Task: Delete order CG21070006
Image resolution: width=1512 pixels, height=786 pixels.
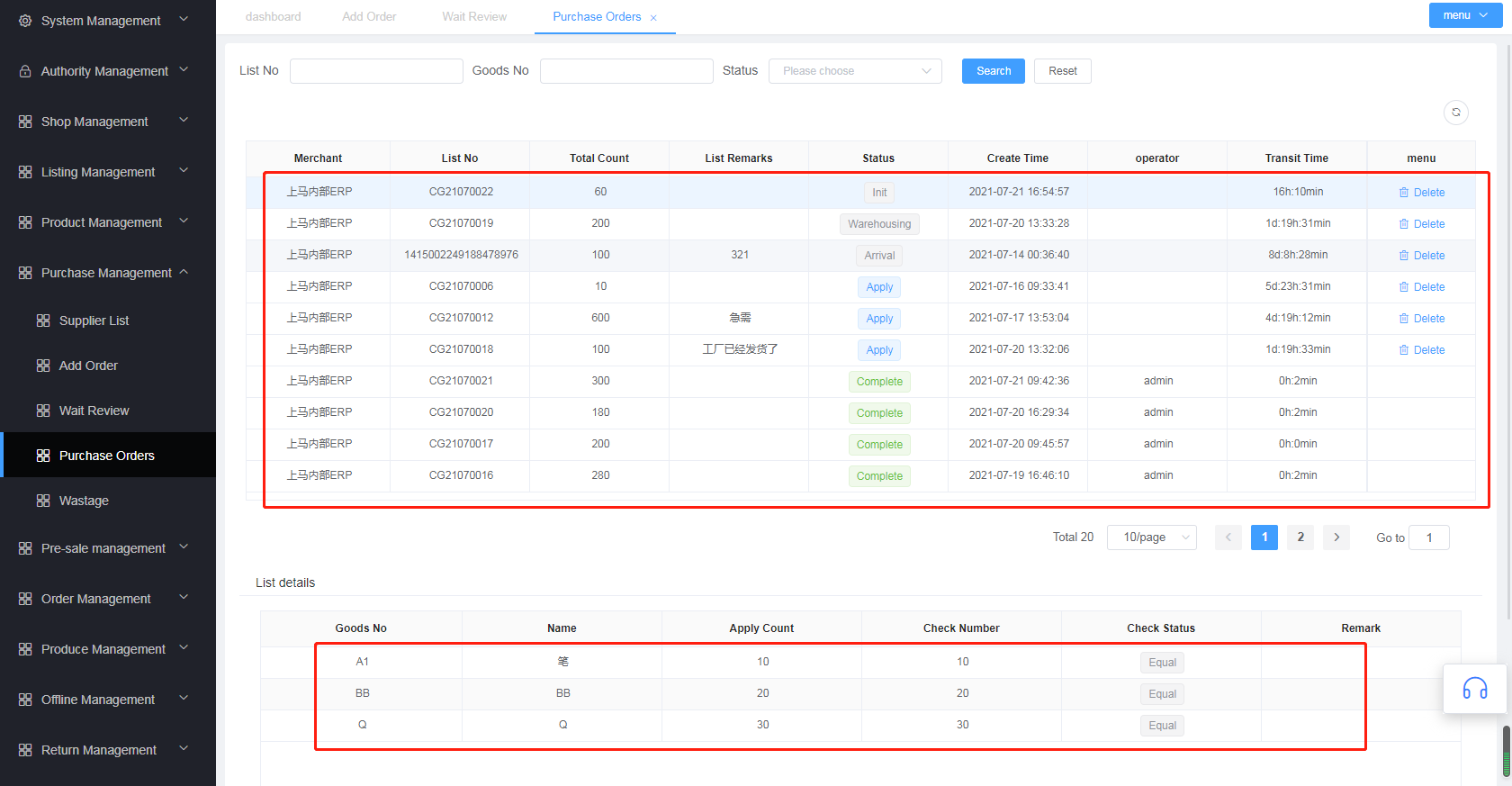Action: click(1422, 287)
